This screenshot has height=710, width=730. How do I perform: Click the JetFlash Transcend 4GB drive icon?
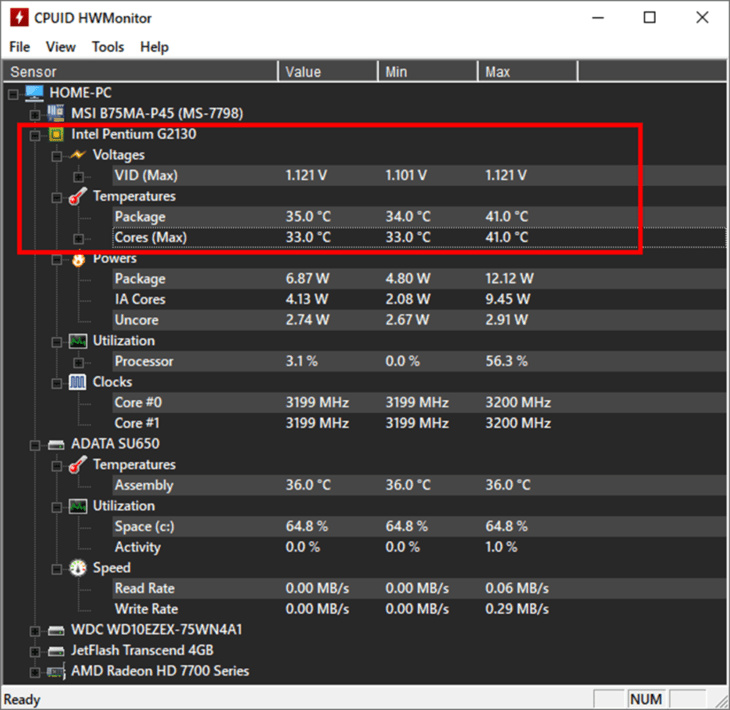[x=56, y=651]
